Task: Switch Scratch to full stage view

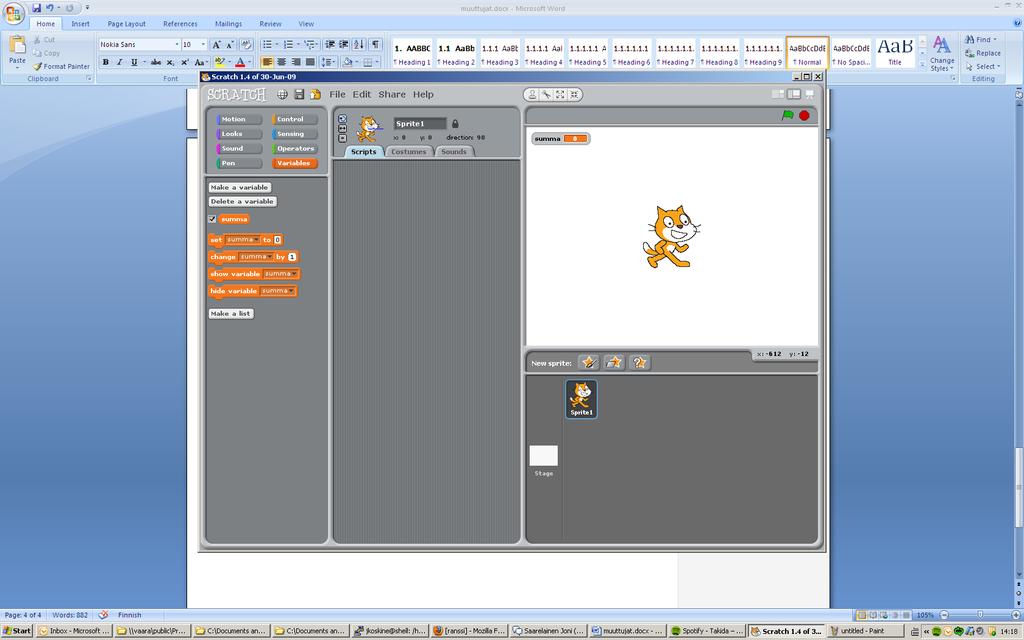Action: click(794, 94)
